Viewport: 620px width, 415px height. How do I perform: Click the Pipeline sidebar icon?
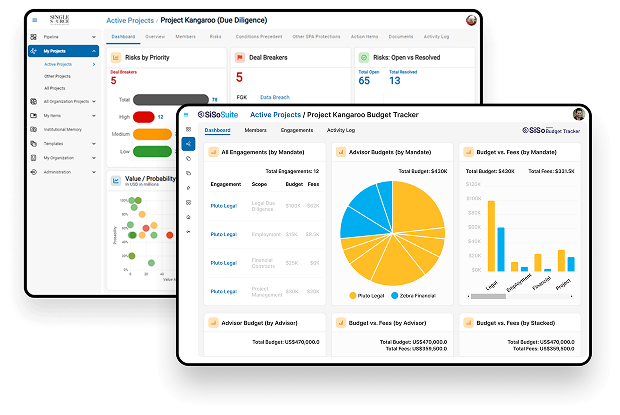pyautogui.click(x=34, y=37)
